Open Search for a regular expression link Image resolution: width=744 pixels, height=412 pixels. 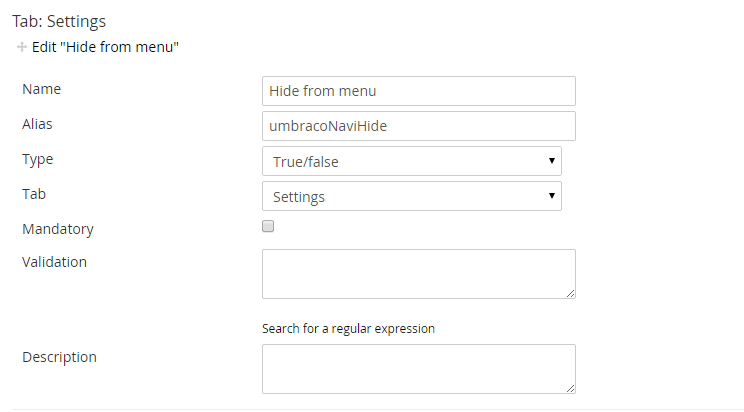tap(348, 329)
